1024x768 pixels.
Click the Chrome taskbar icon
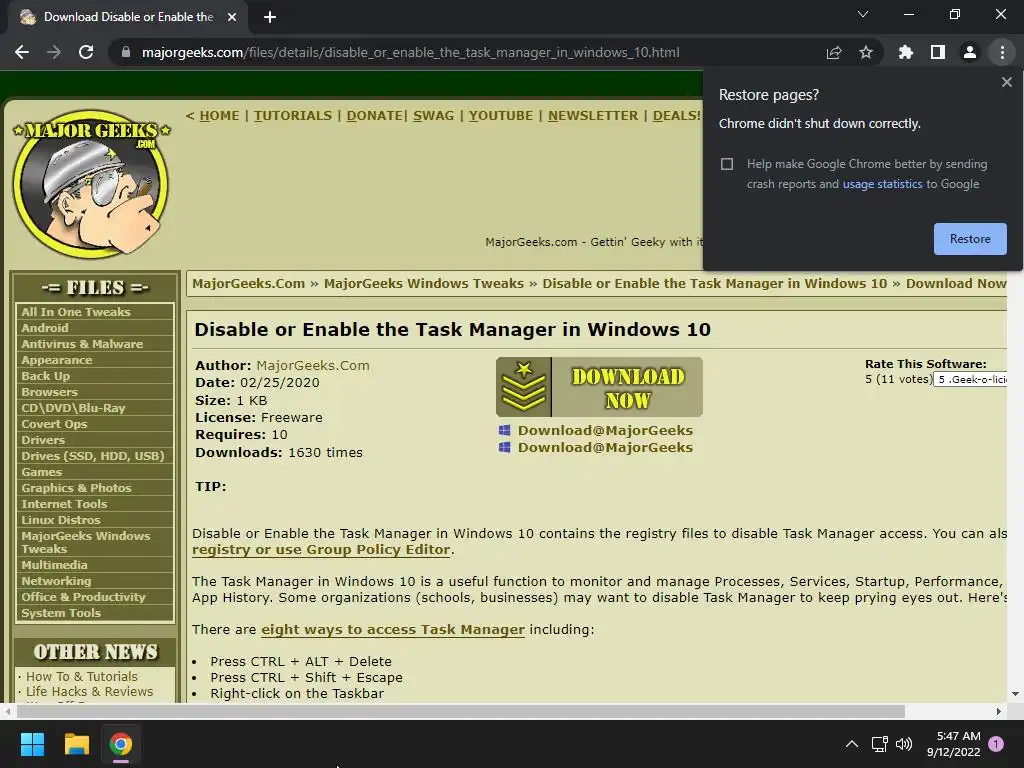pos(121,744)
